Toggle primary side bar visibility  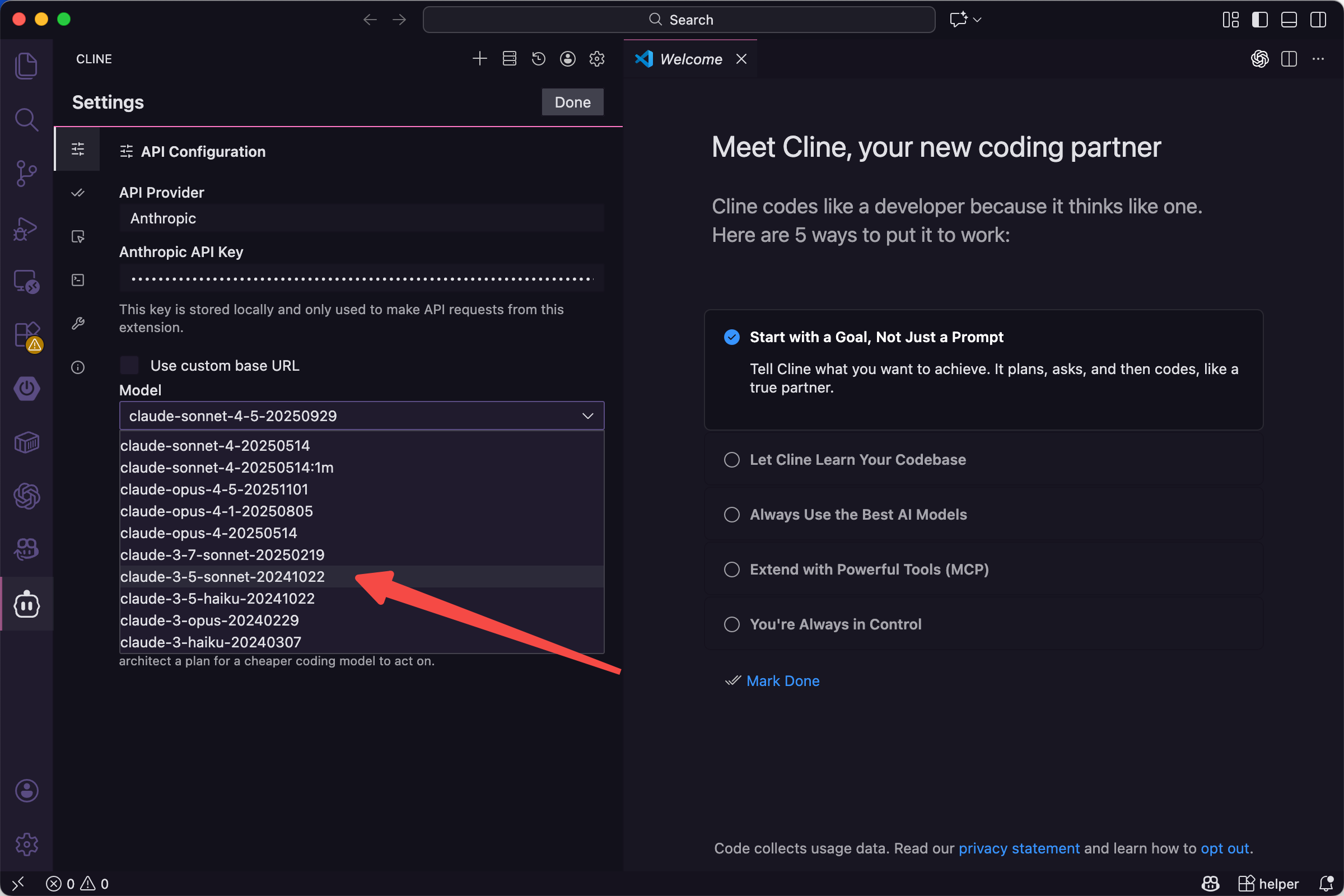[x=1259, y=20]
